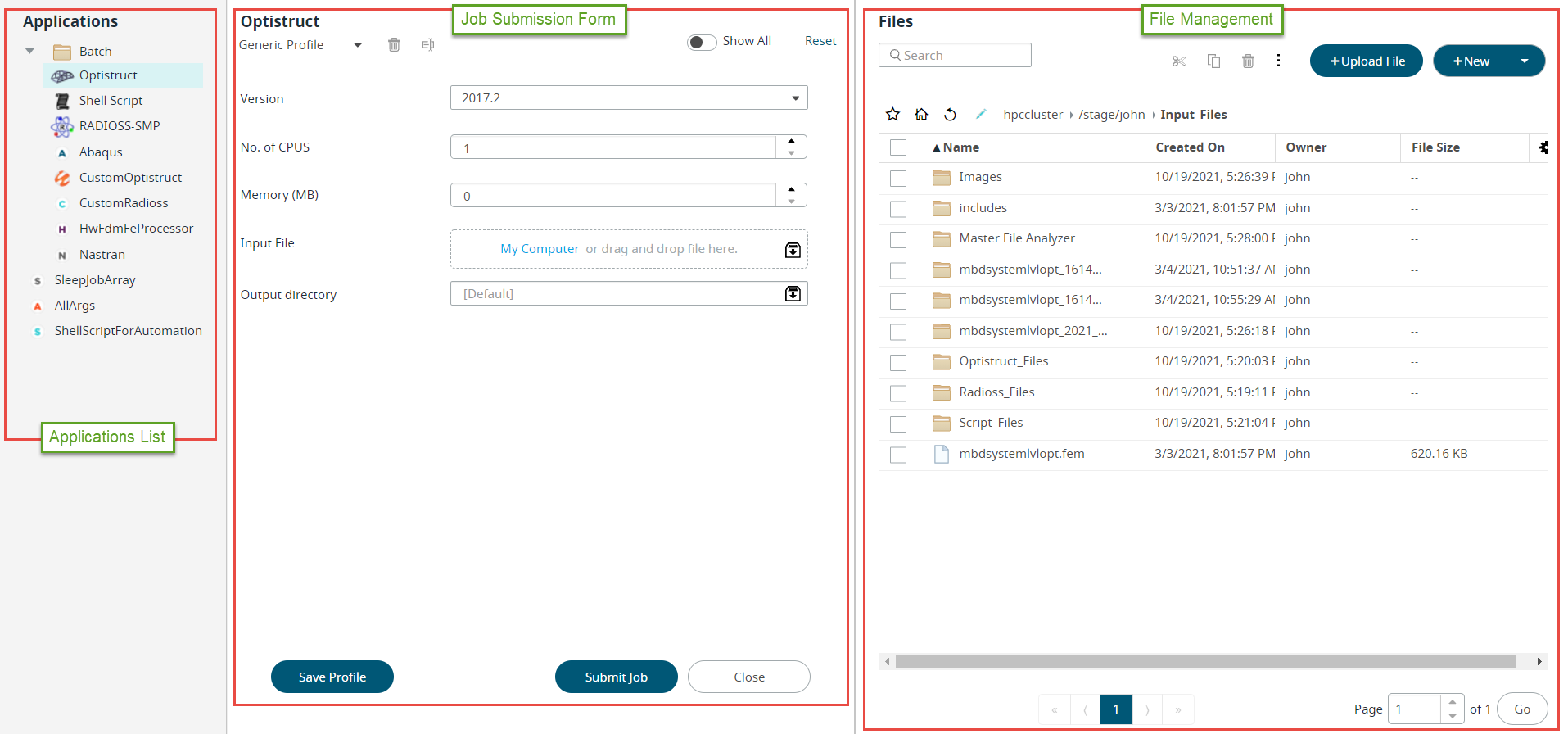Click the Save Profile button
This screenshot has width=1568, height=734.
pyautogui.click(x=332, y=677)
